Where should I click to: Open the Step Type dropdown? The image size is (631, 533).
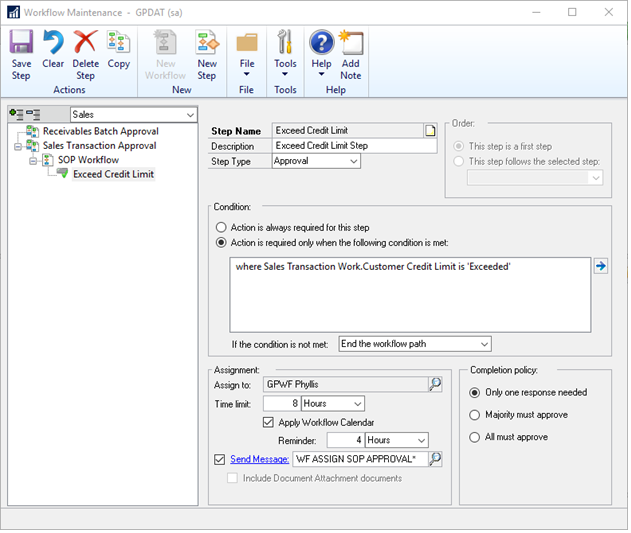click(x=353, y=161)
